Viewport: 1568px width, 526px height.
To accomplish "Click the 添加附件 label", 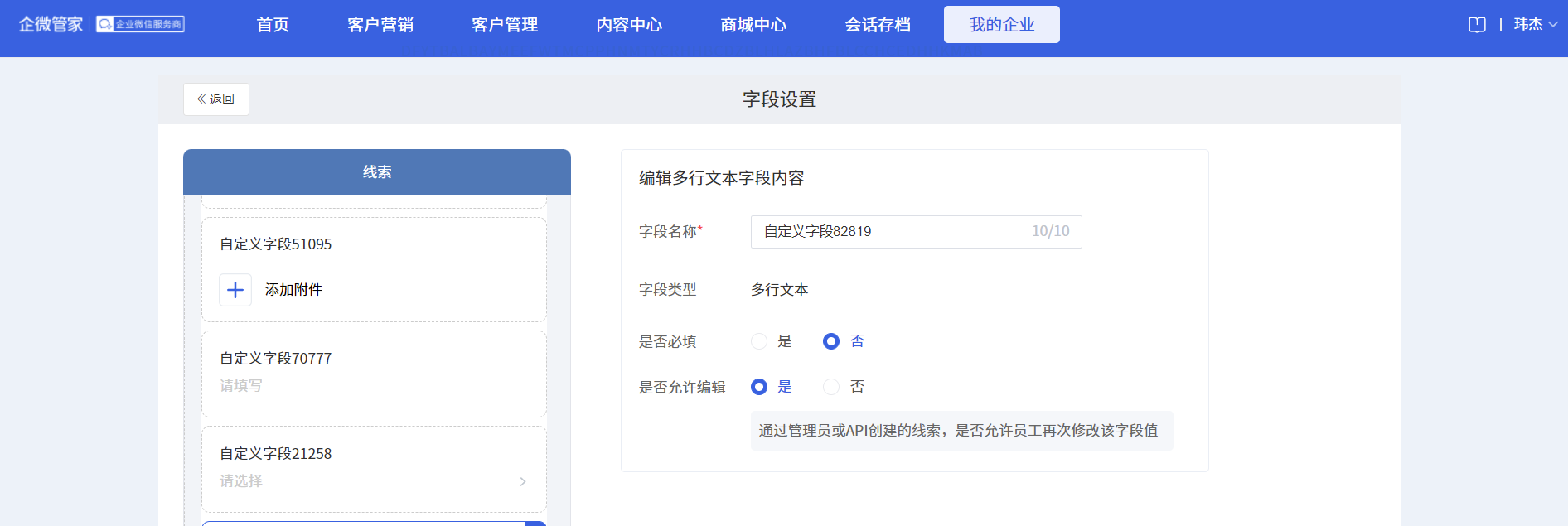I will (x=293, y=290).
